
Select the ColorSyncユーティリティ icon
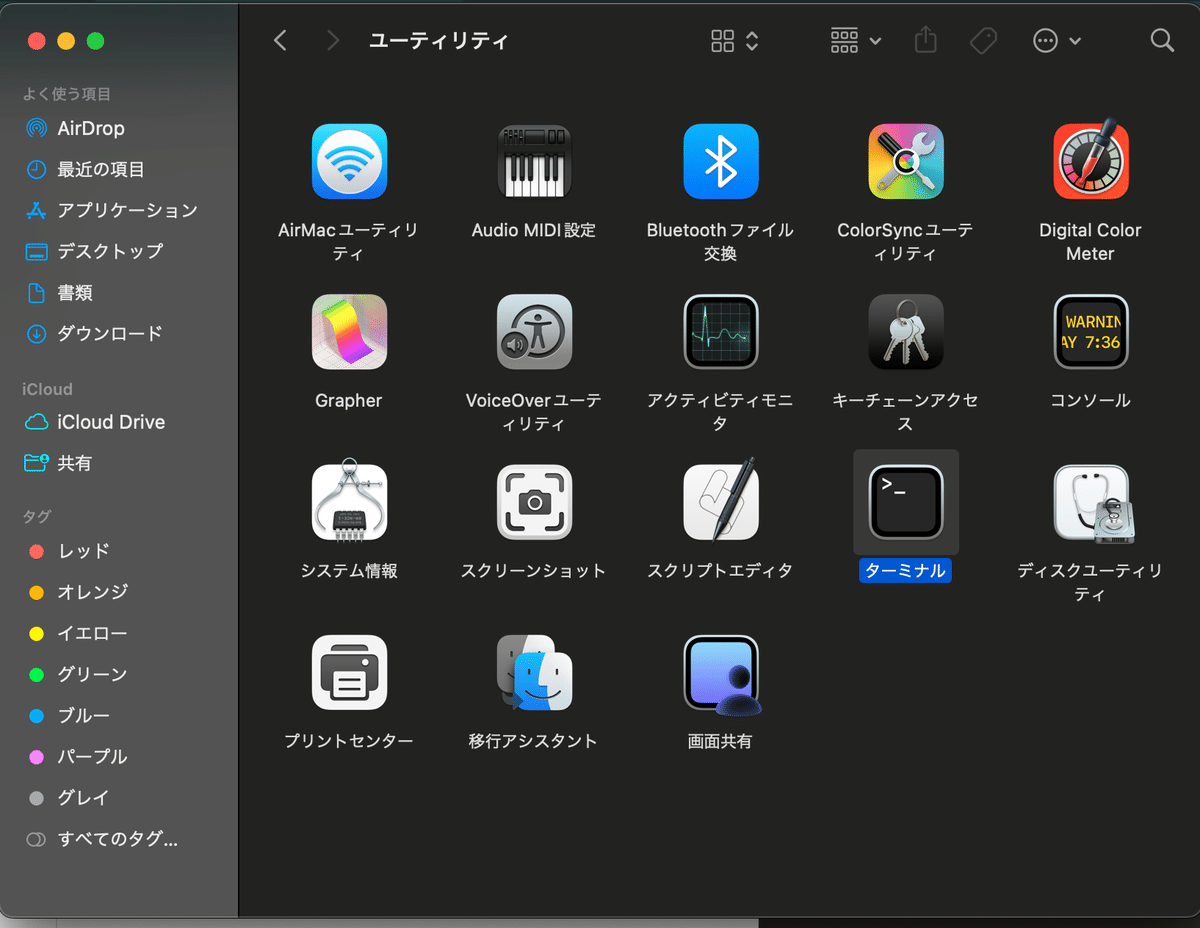tap(905, 162)
